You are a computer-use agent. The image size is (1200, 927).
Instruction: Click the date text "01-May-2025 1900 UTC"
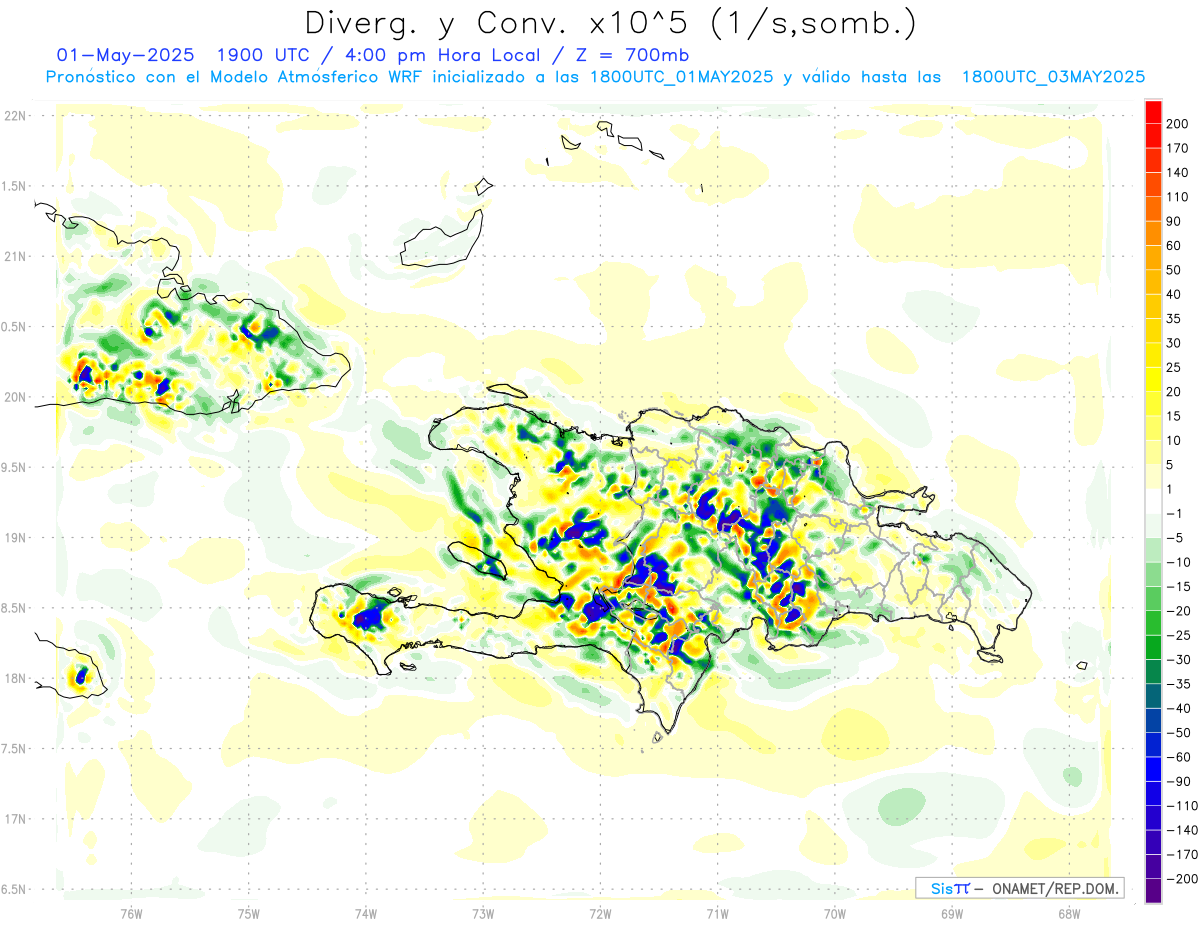point(178,55)
